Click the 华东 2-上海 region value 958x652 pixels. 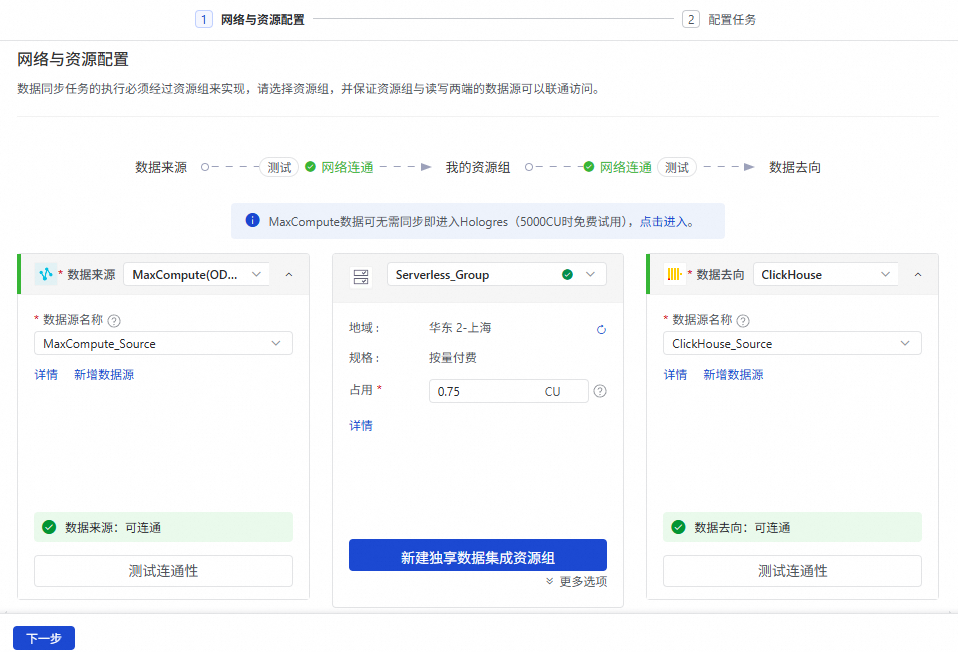(x=460, y=328)
